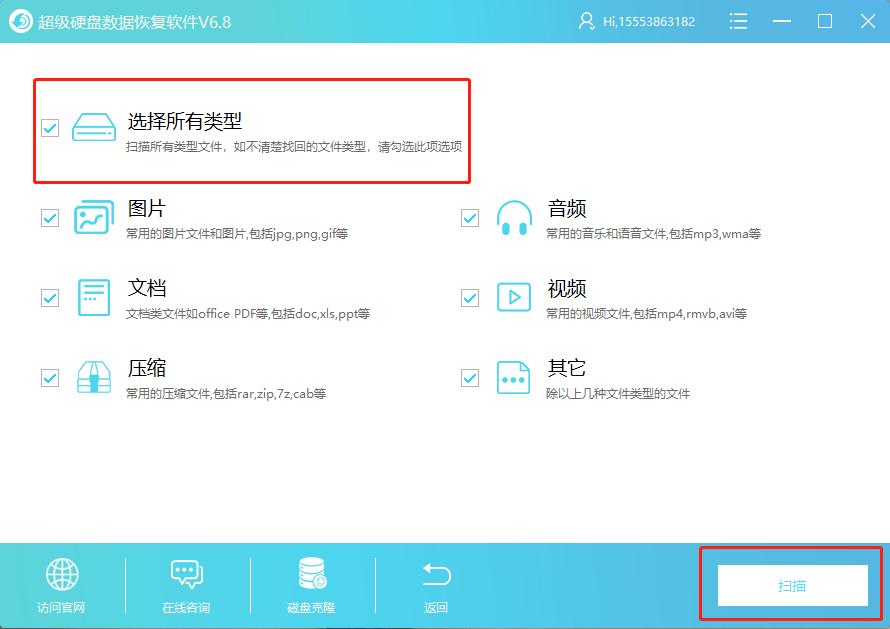
Task: Uncheck the 视频 file type checkbox
Action: click(469, 297)
